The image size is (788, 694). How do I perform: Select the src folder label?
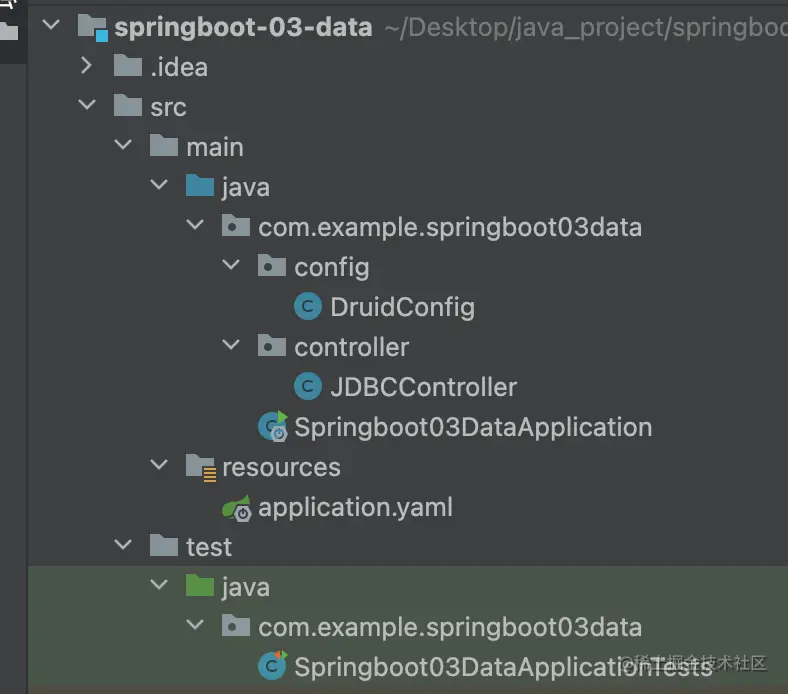pos(168,107)
